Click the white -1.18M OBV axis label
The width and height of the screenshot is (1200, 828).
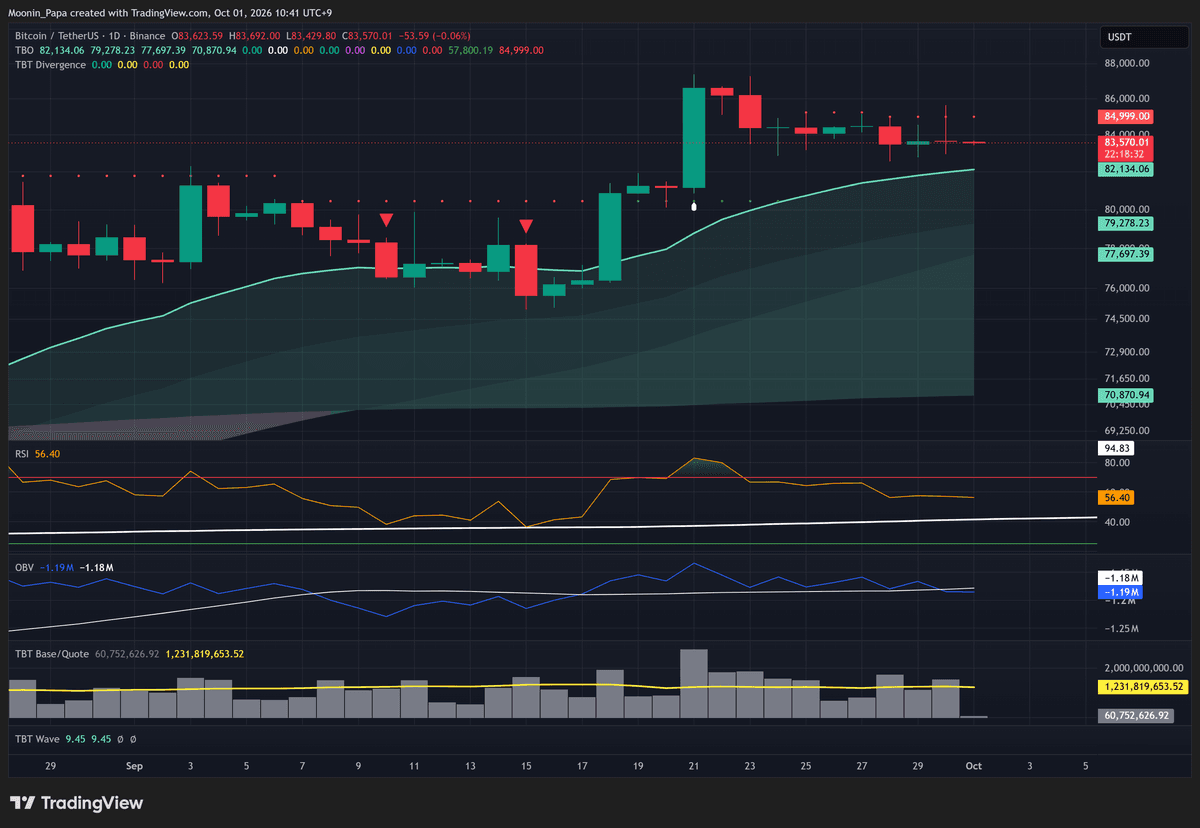point(1120,578)
